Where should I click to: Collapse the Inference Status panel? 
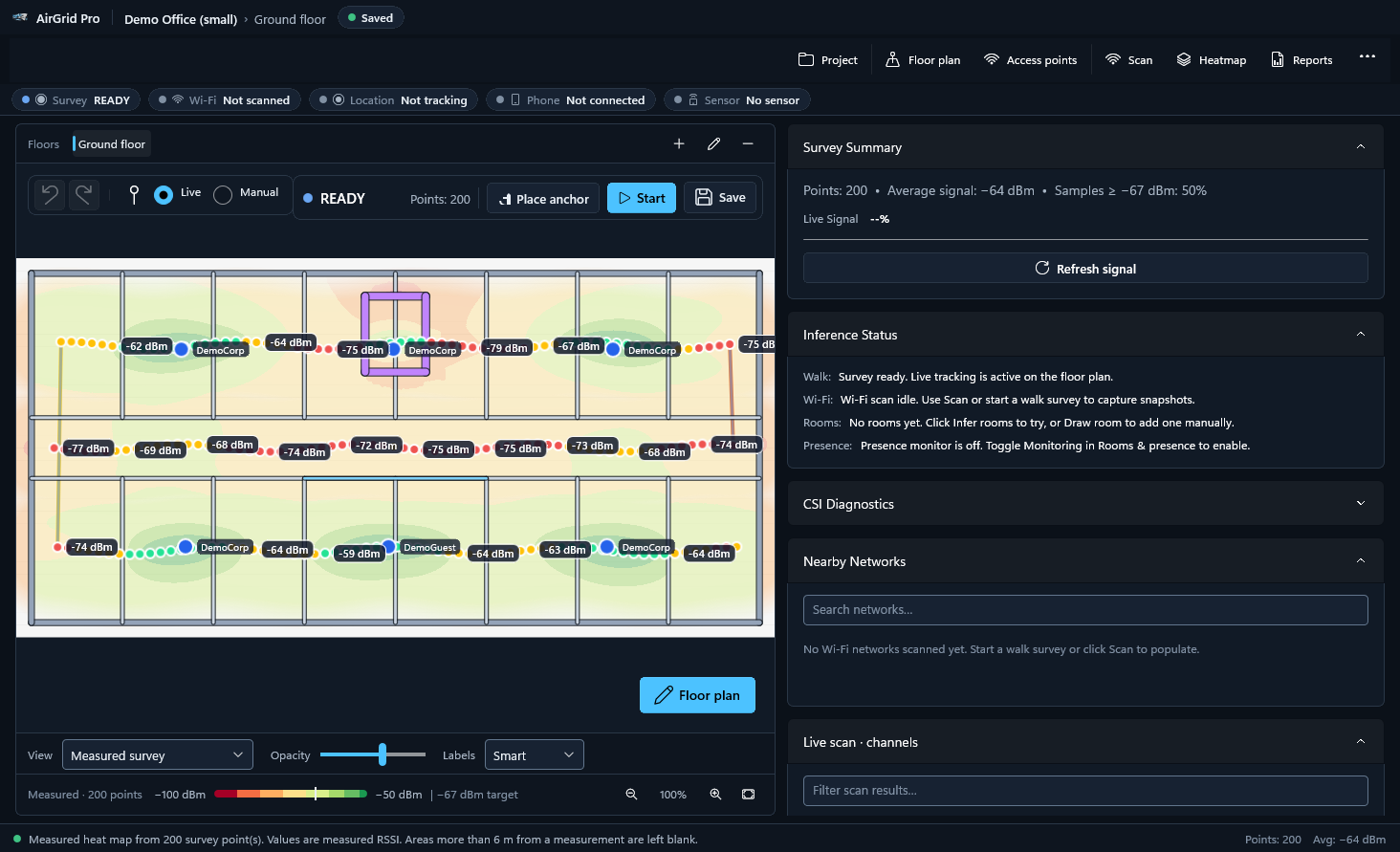(1361, 335)
